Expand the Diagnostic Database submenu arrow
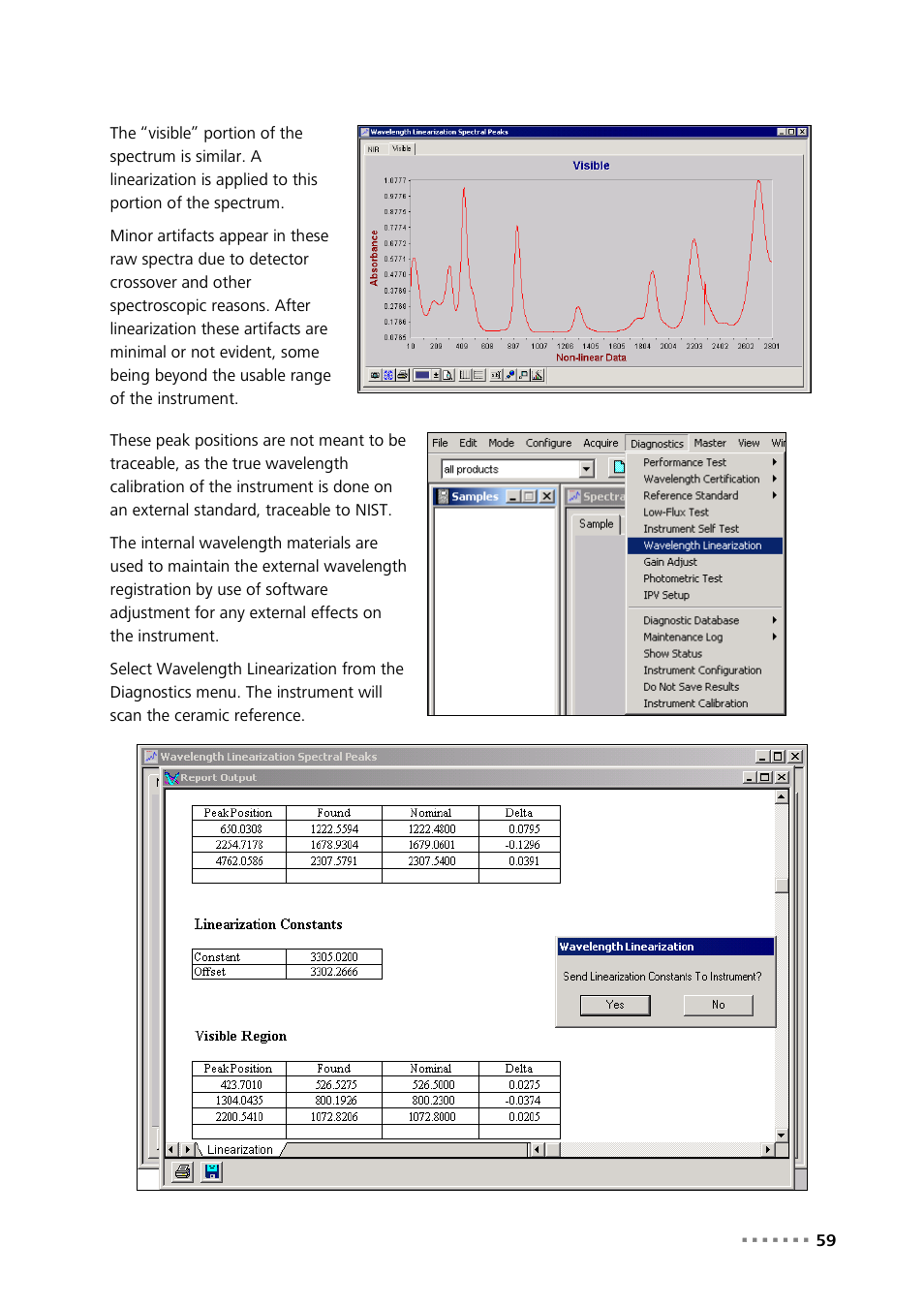 point(775,620)
